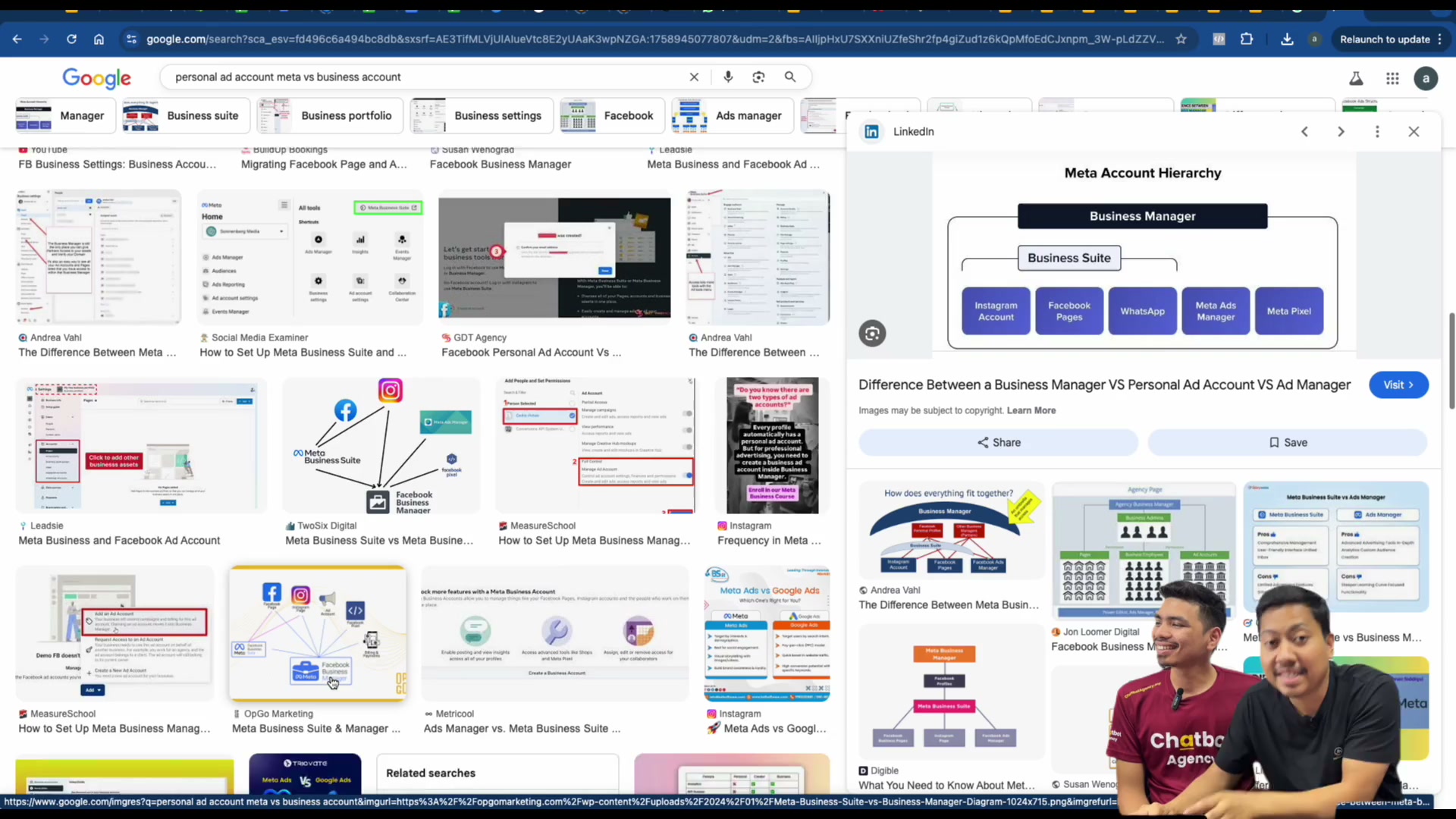Open MeasureSchool add ad account thumbnail

click(x=115, y=633)
